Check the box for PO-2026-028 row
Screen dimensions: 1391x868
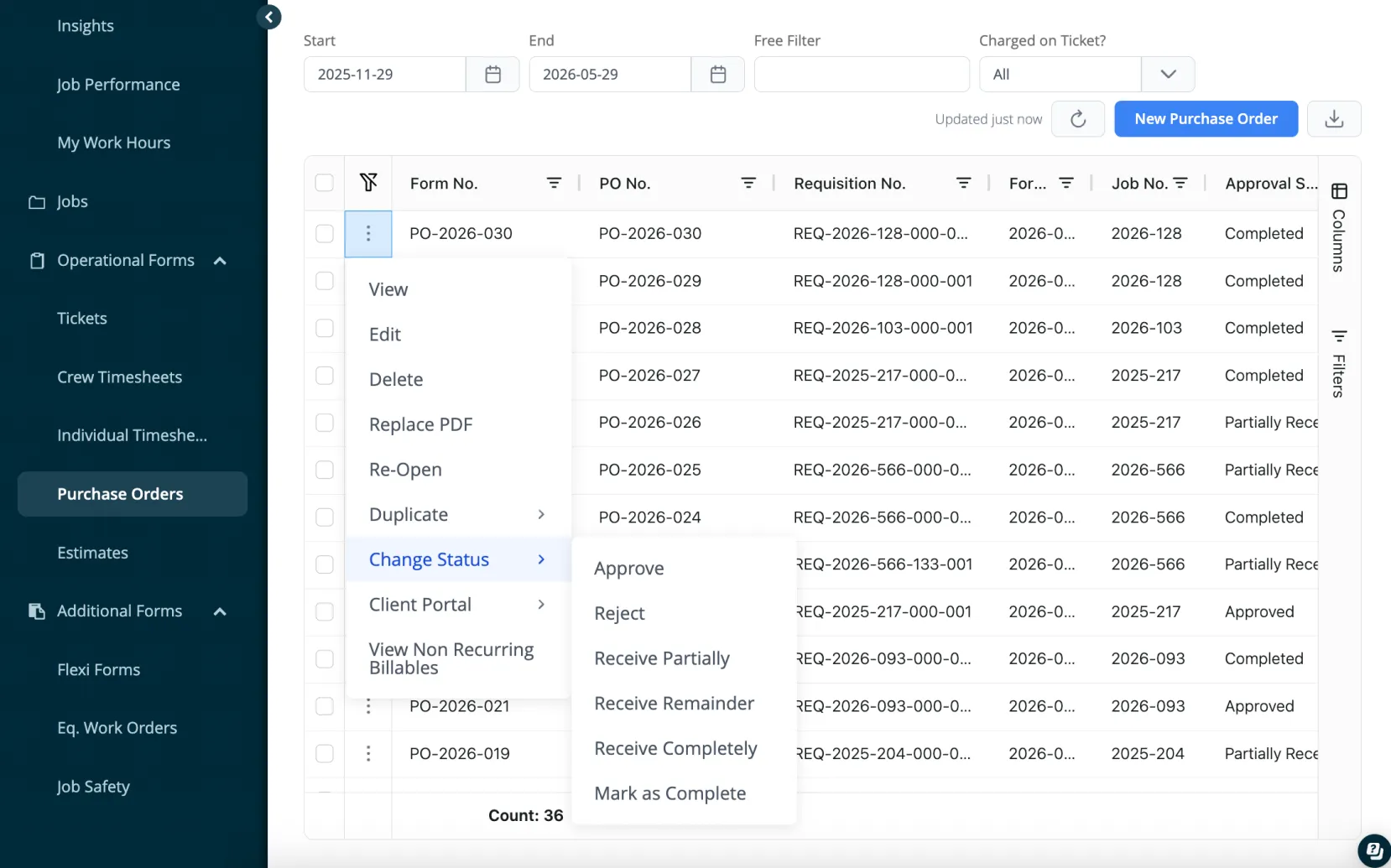tap(324, 328)
